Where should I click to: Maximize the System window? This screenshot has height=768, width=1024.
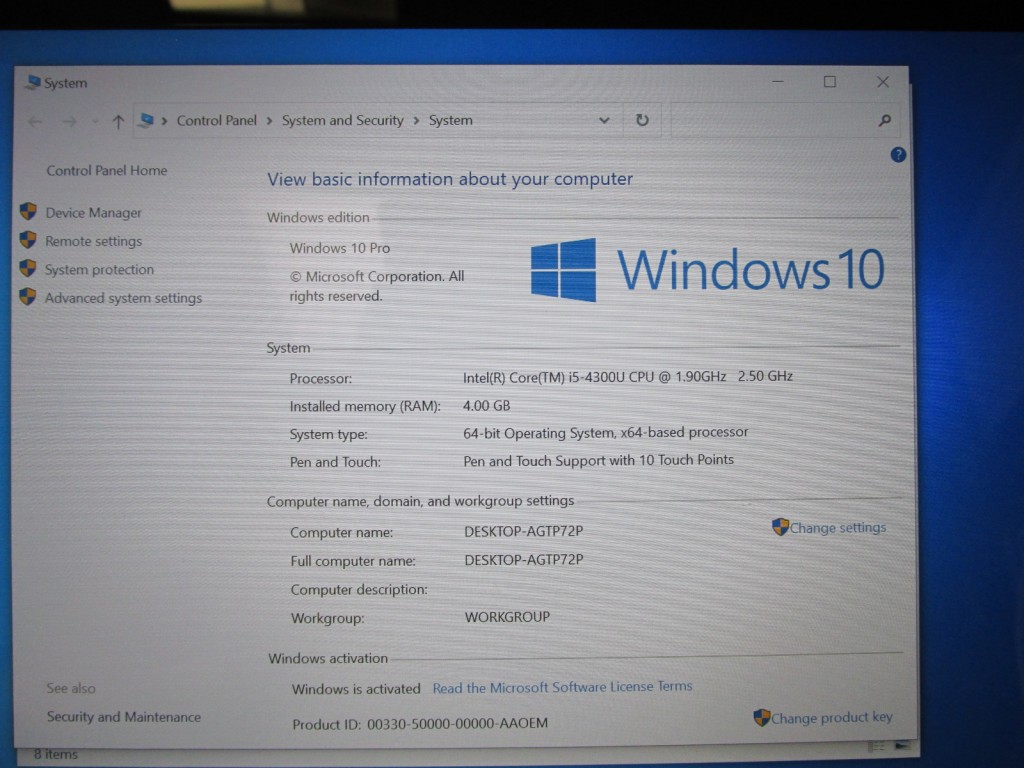829,82
